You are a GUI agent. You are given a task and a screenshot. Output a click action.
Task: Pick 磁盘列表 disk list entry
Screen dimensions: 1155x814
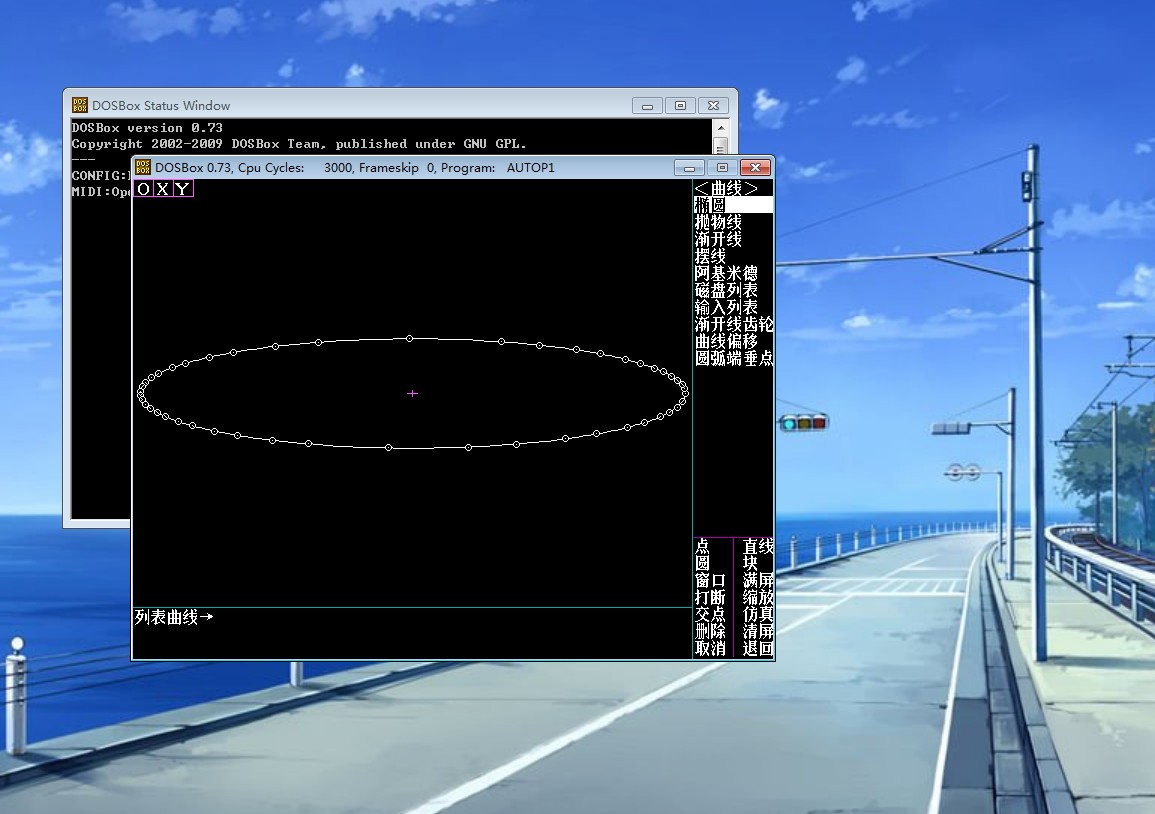[726, 290]
